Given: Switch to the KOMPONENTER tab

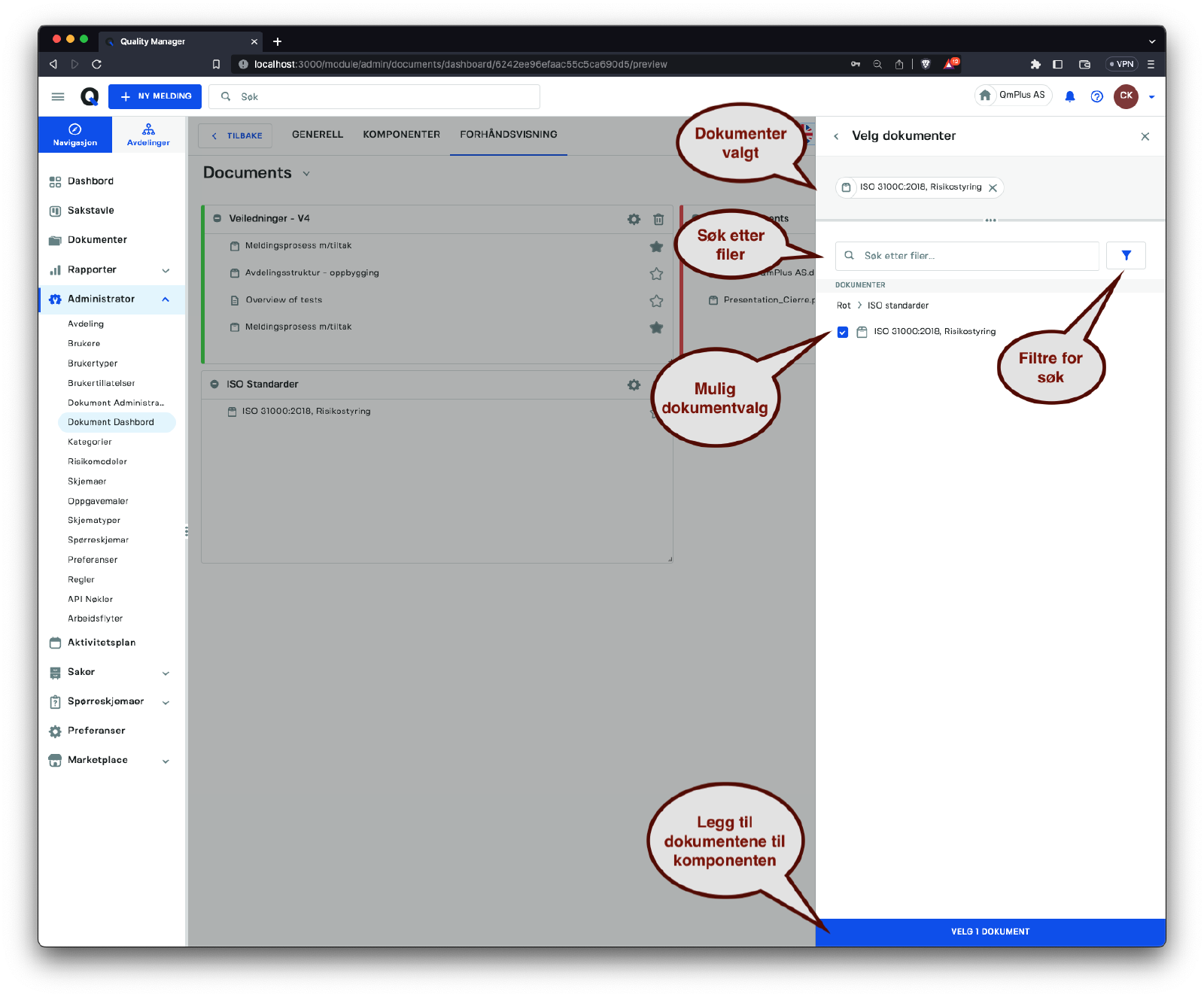Looking at the screenshot, I should pyautogui.click(x=401, y=135).
